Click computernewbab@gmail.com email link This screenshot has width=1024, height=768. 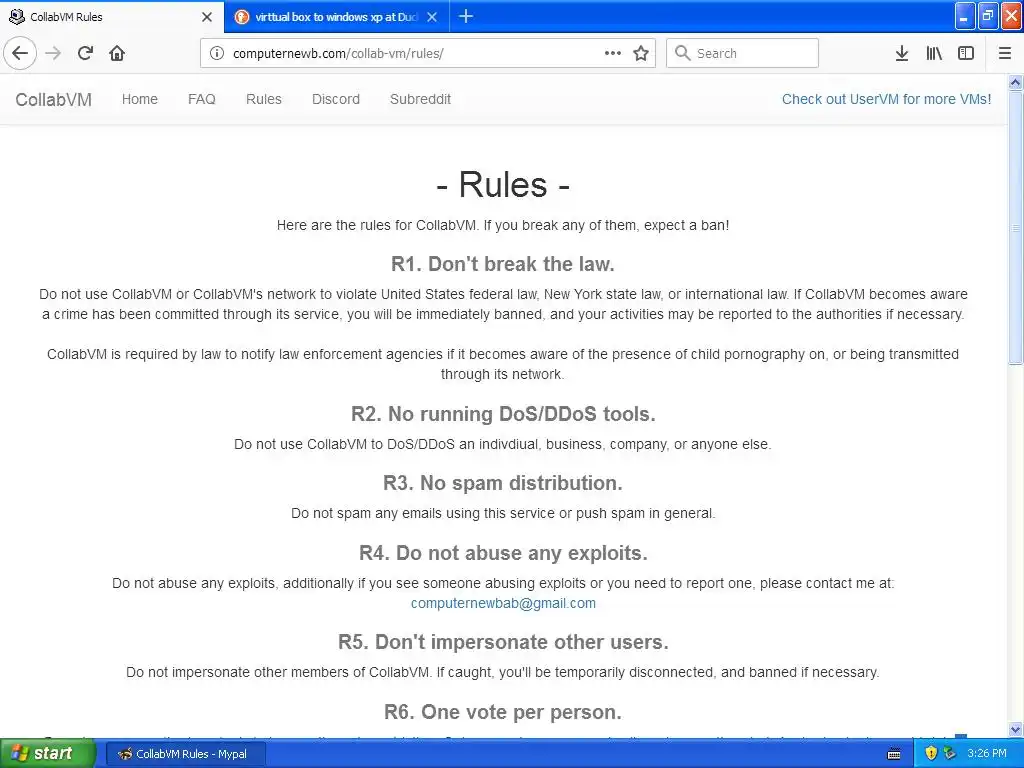[x=503, y=603]
